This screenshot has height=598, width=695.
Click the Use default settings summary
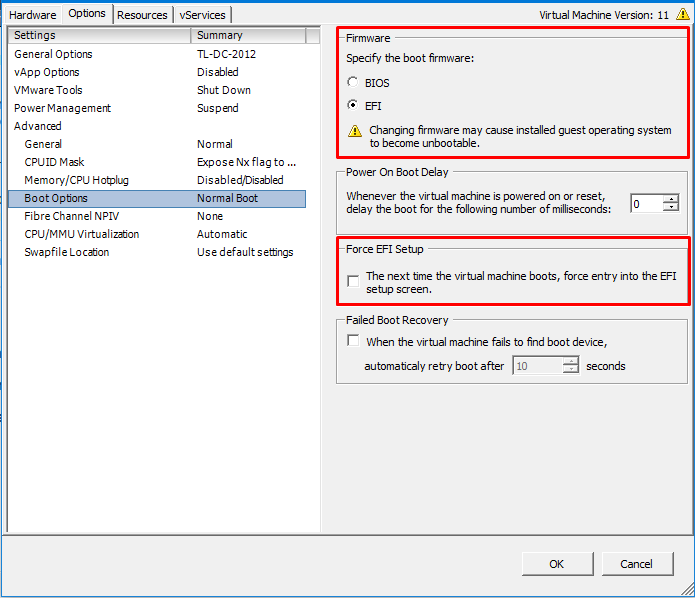tap(245, 252)
